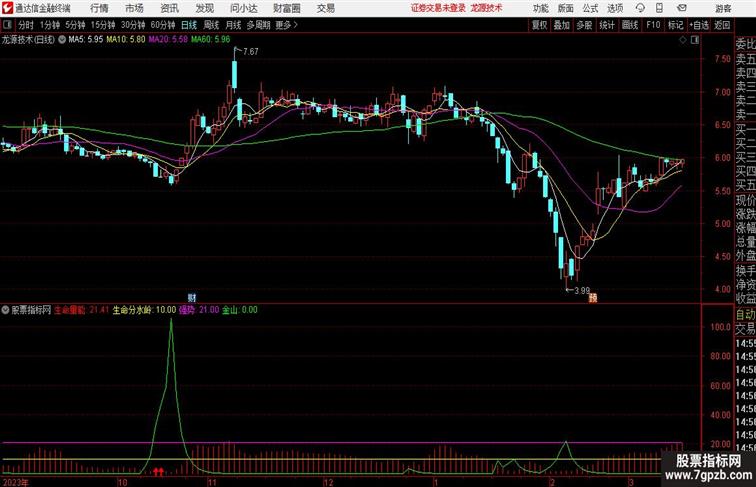
Task: Switch to the 60分钟 period tab
Action: pyautogui.click(x=163, y=25)
